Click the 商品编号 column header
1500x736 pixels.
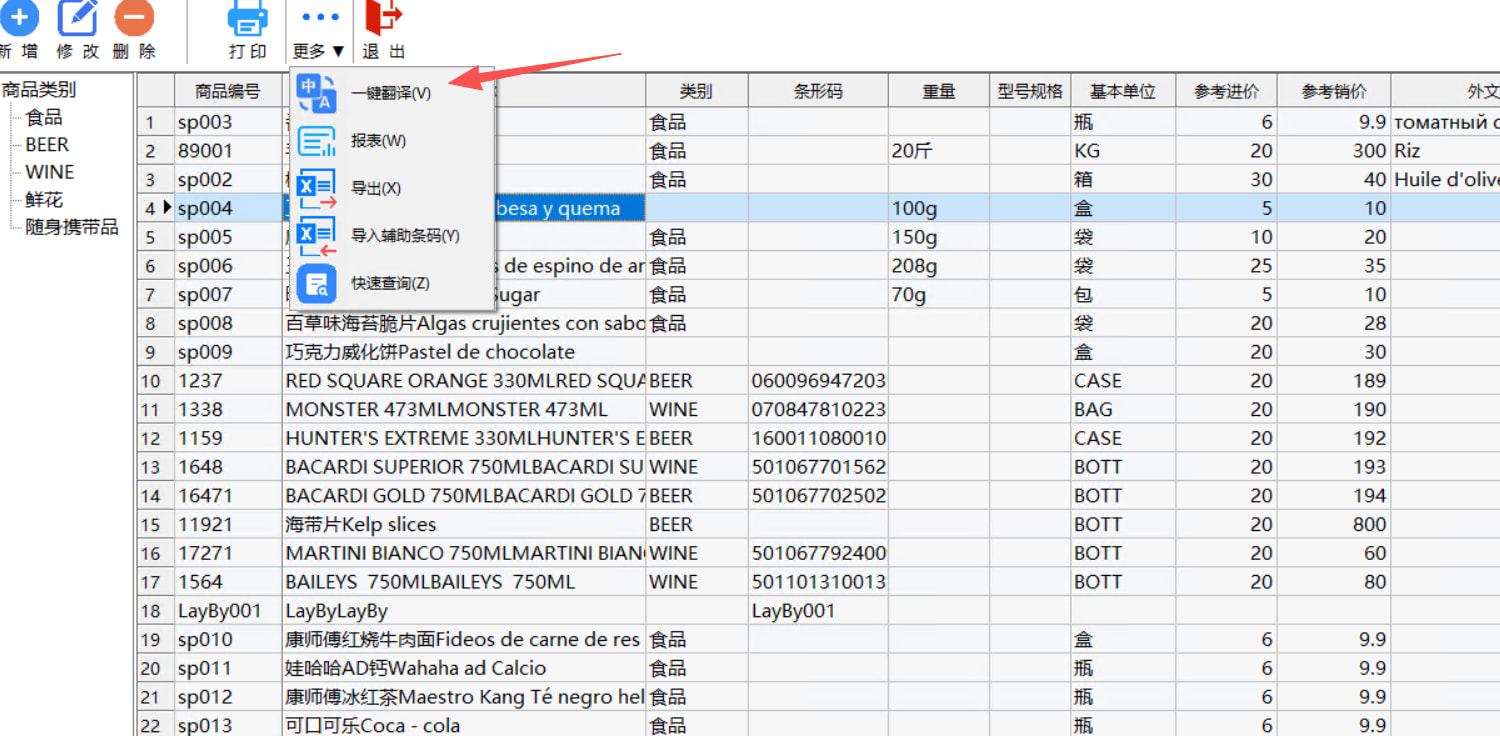(x=228, y=92)
